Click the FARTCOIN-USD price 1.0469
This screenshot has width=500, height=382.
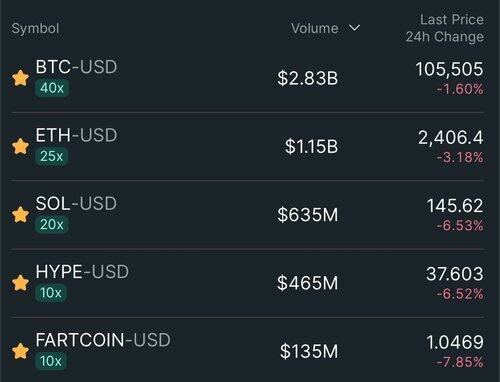tap(455, 342)
